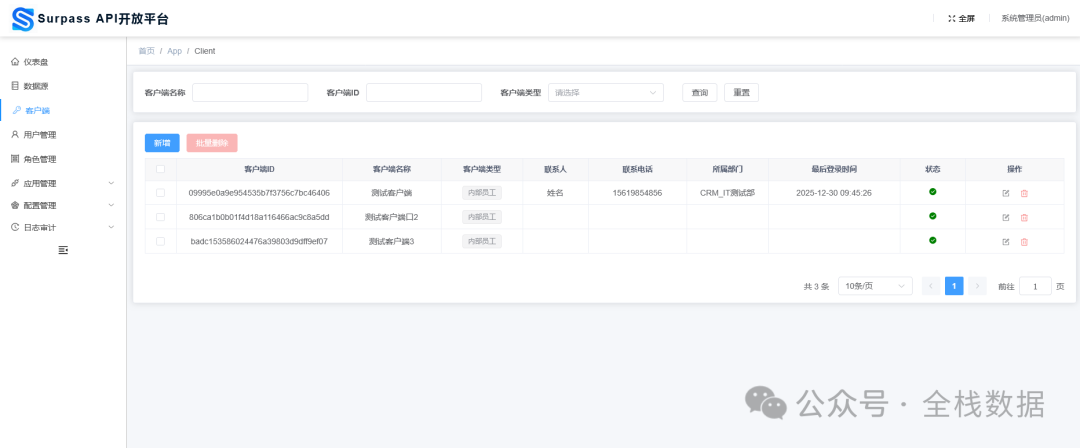
Task: Click green status icon of 测试客户端3
Action: [x=932, y=240]
